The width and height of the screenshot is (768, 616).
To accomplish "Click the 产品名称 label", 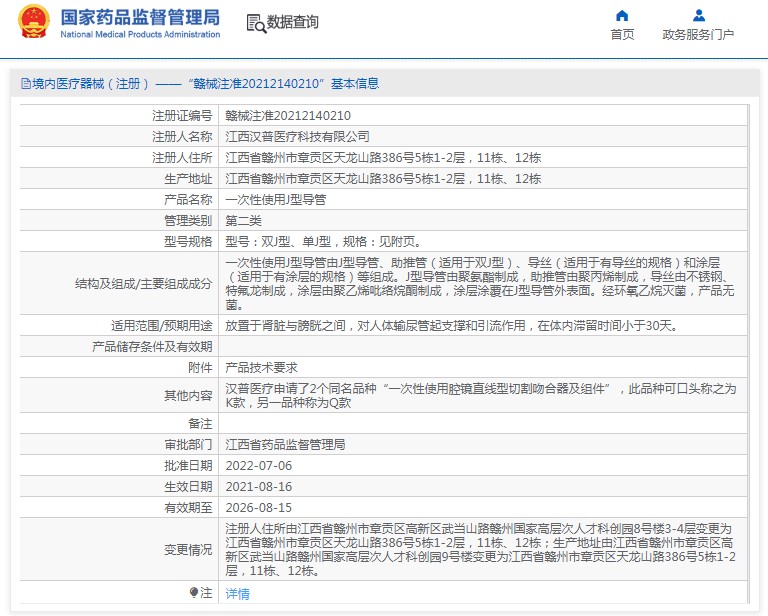I will tap(188, 200).
